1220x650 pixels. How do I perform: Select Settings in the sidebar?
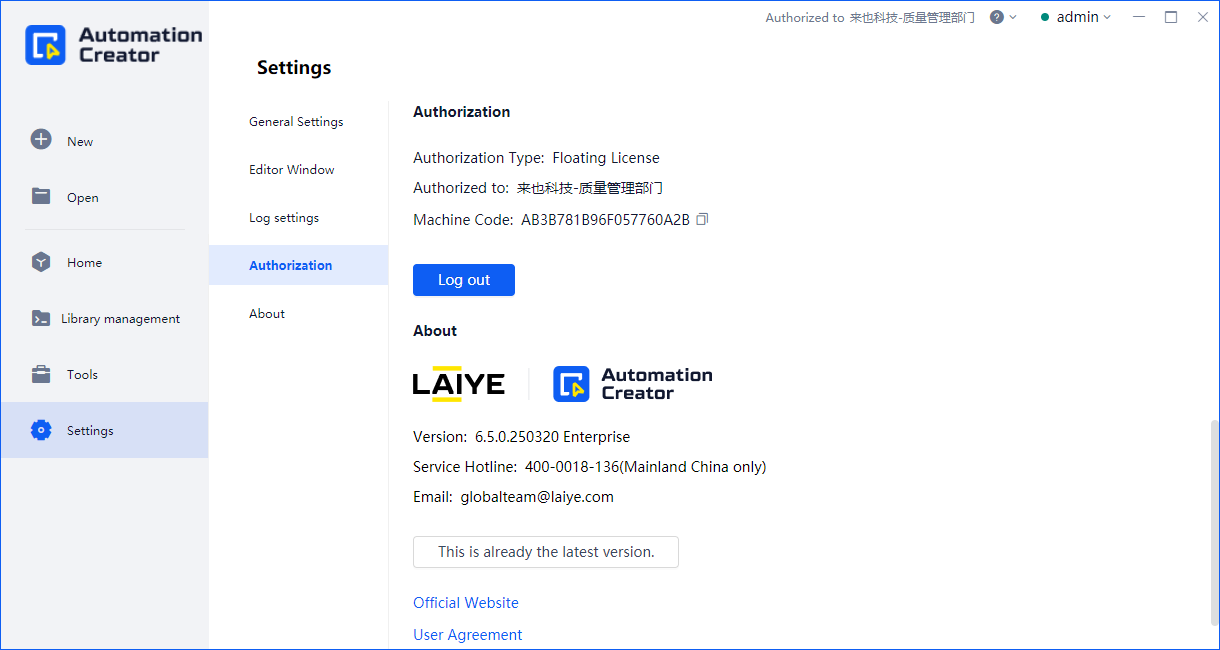(104, 430)
